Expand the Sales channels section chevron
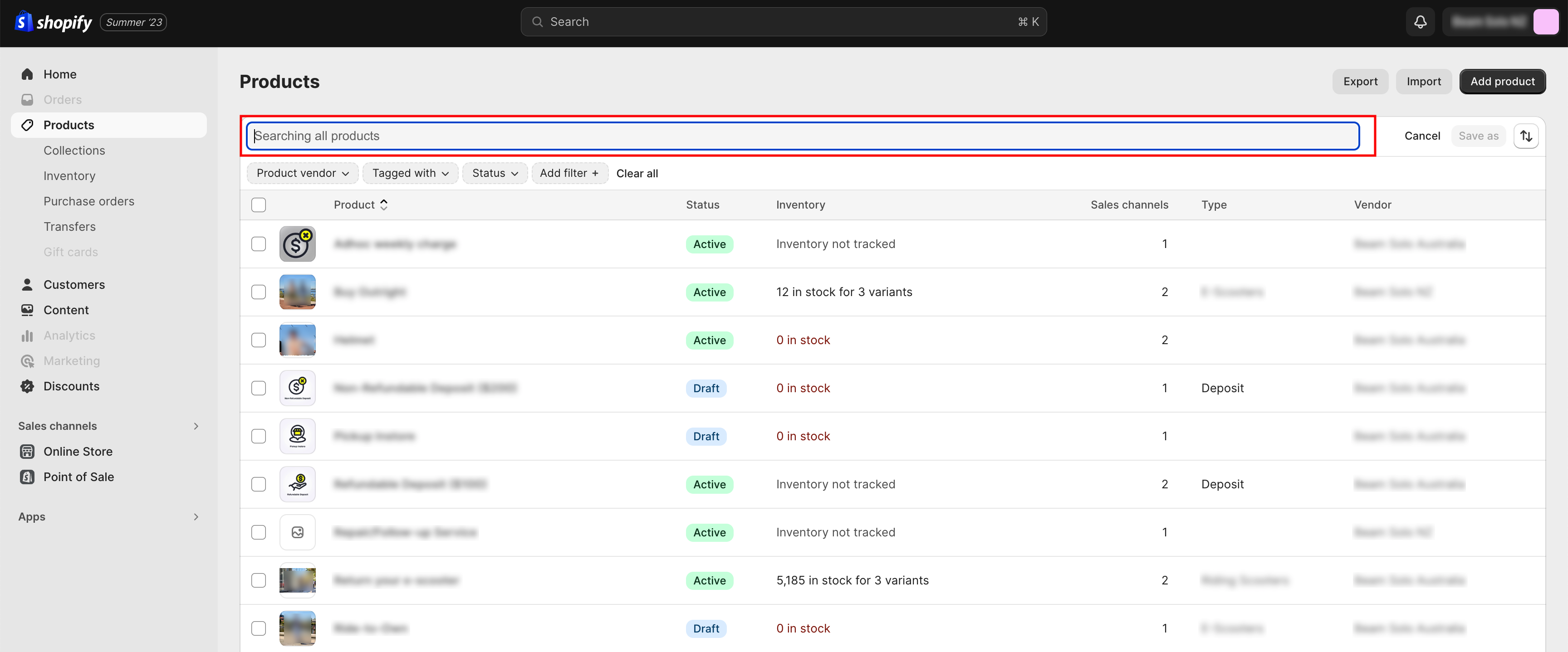The width and height of the screenshot is (1568, 652). coord(196,426)
